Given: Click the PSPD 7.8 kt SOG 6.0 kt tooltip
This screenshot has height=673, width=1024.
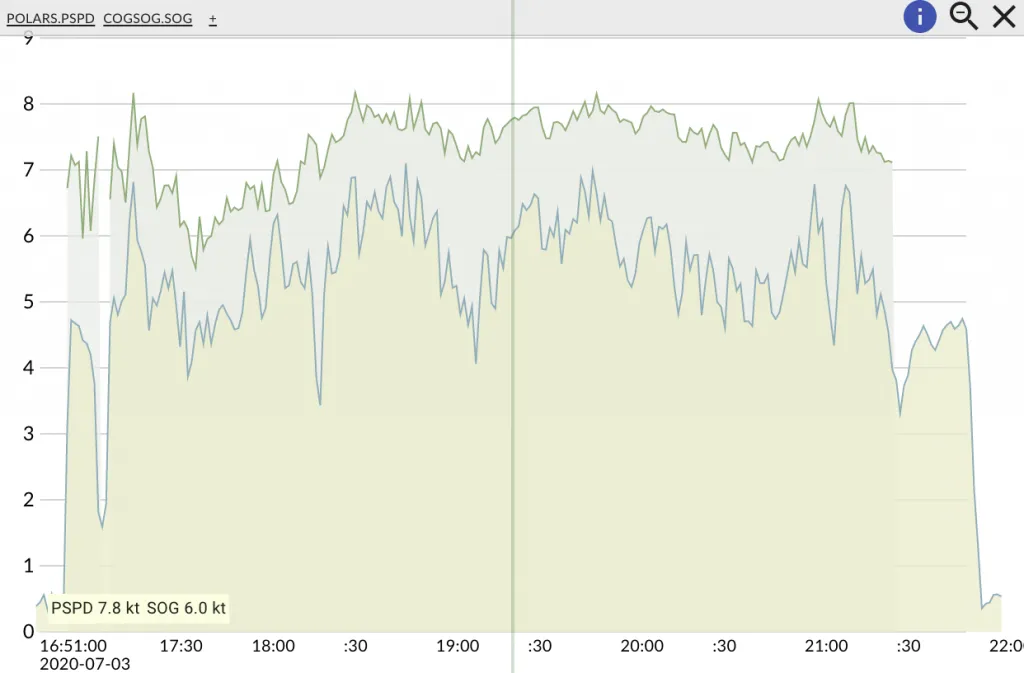Looking at the screenshot, I should [138, 607].
